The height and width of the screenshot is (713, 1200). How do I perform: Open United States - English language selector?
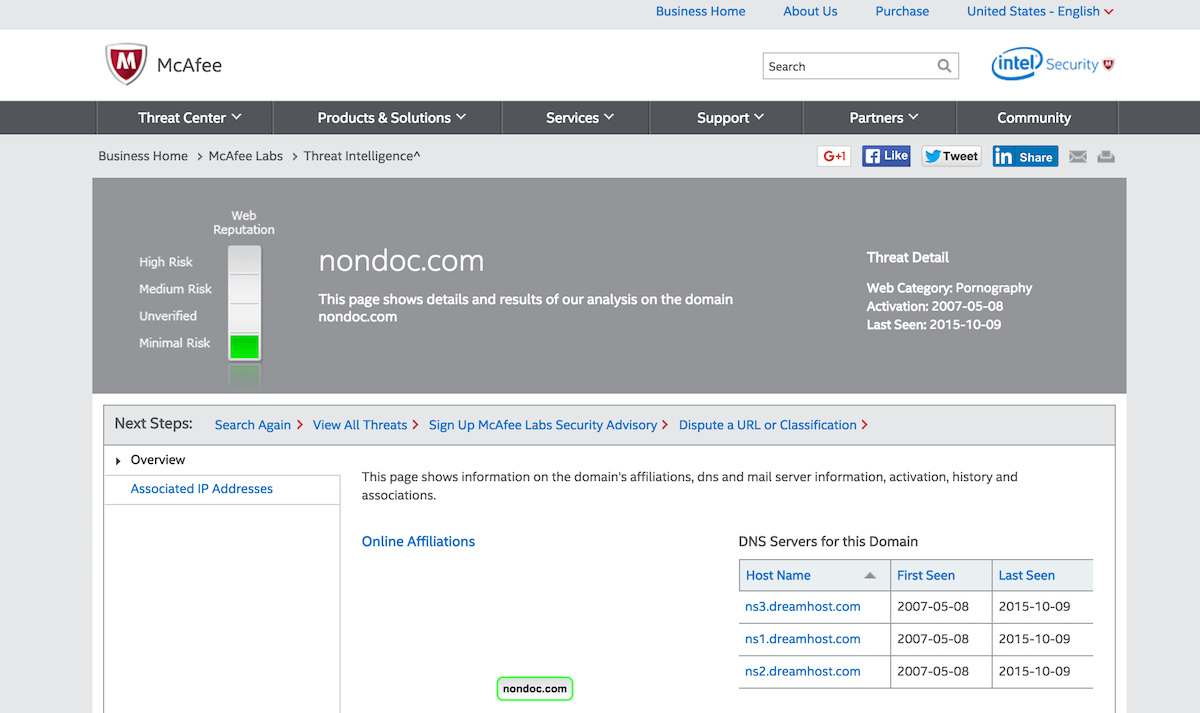pos(1039,12)
